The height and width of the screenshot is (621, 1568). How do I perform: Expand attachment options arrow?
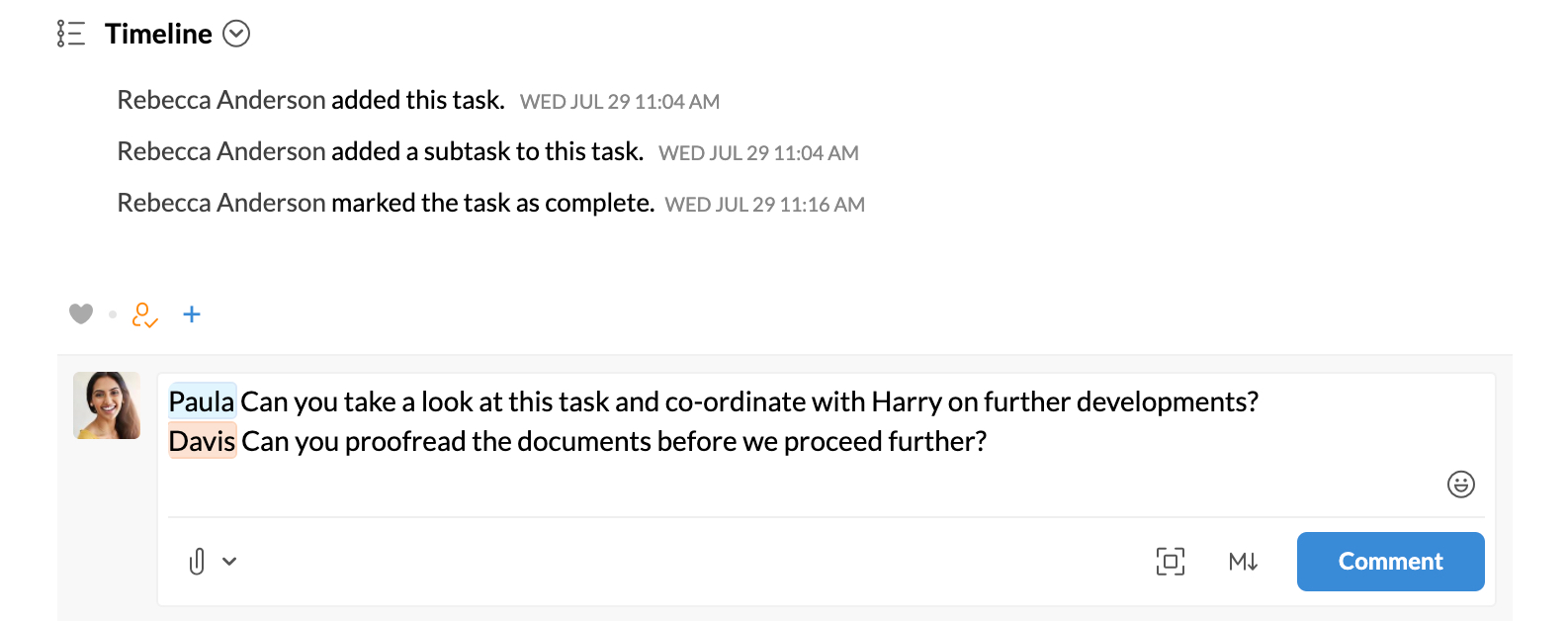pyautogui.click(x=229, y=562)
